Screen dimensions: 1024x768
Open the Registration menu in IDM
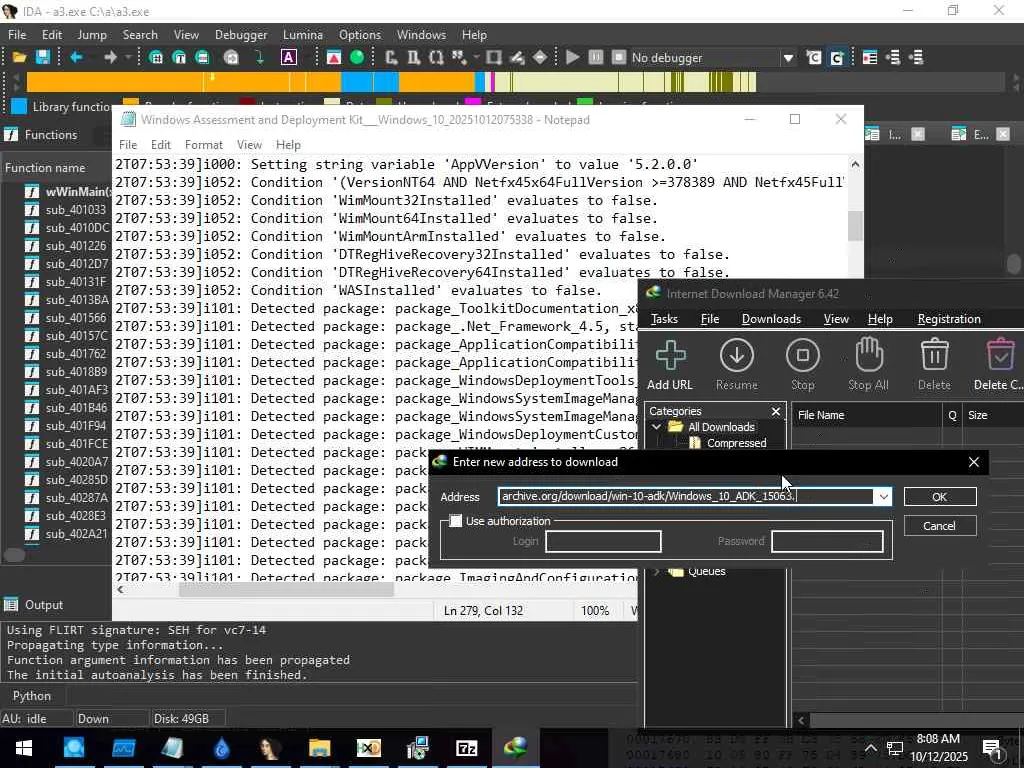click(949, 319)
